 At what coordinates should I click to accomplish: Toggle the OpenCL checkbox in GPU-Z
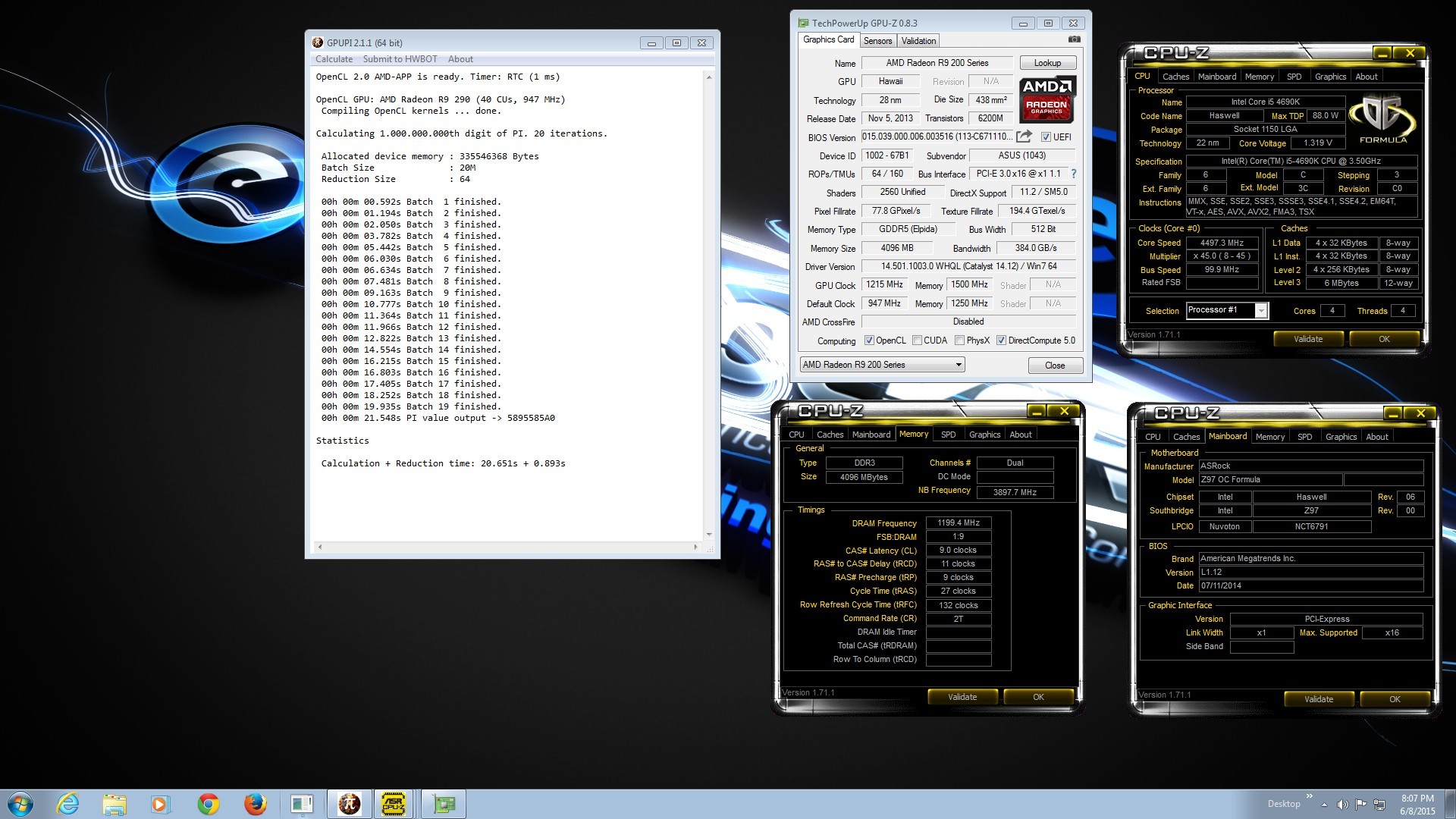869,340
